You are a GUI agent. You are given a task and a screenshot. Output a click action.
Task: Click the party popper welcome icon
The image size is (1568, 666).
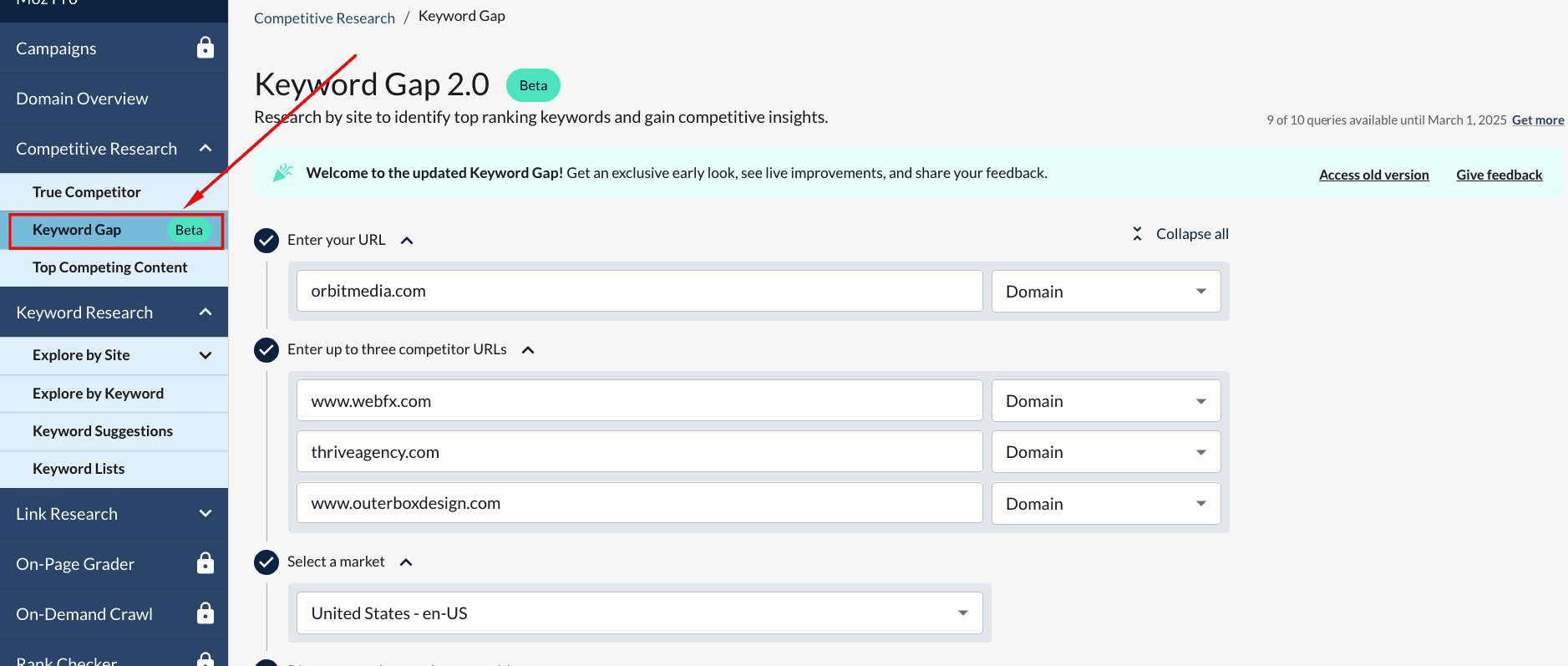[283, 173]
